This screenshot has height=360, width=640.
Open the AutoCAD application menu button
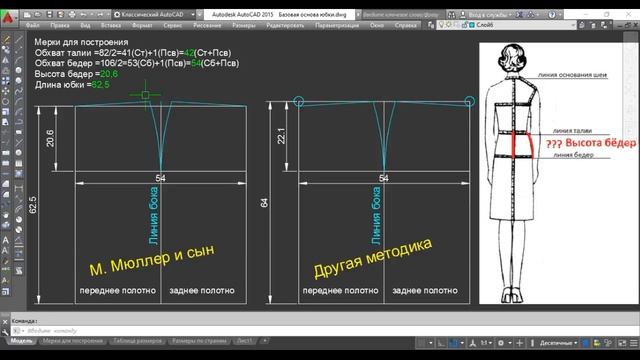(9, 19)
